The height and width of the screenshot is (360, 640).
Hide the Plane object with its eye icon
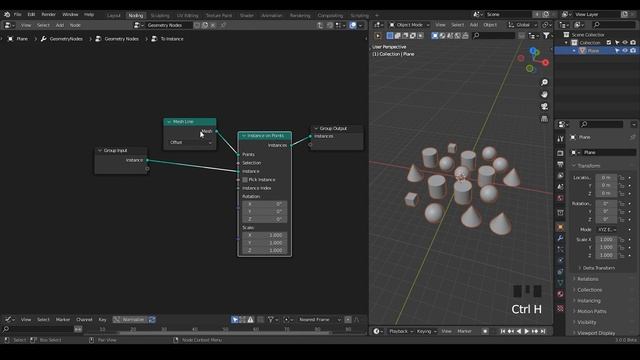point(625,51)
